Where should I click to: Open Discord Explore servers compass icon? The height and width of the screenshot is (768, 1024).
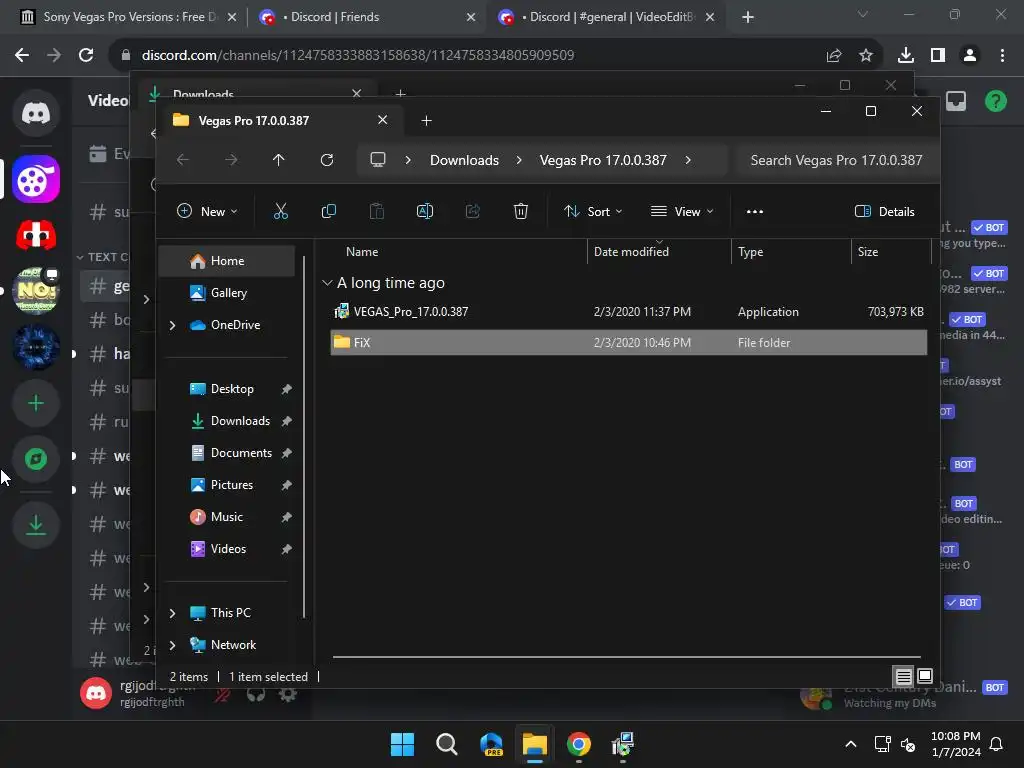point(36,459)
